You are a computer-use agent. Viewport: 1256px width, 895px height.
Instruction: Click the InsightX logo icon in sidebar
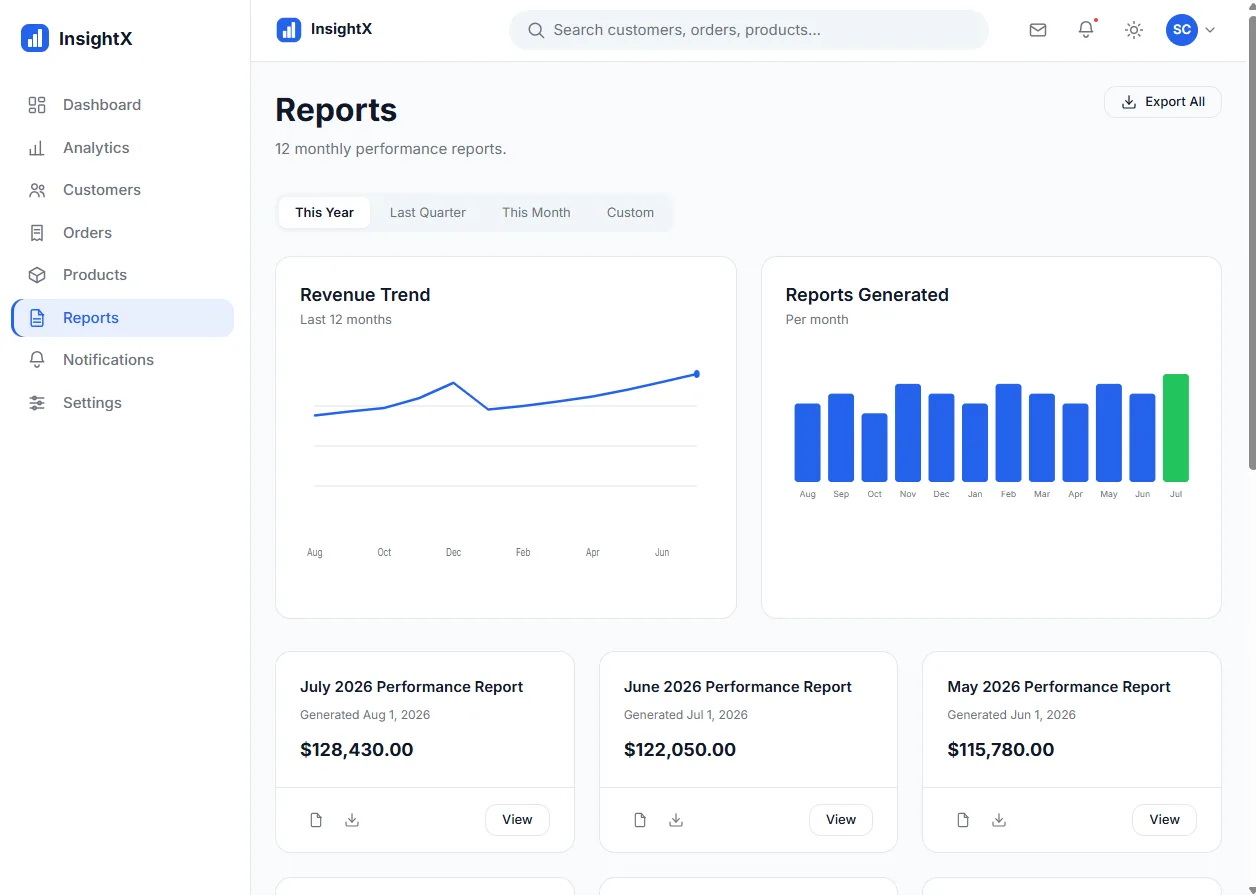coord(35,39)
